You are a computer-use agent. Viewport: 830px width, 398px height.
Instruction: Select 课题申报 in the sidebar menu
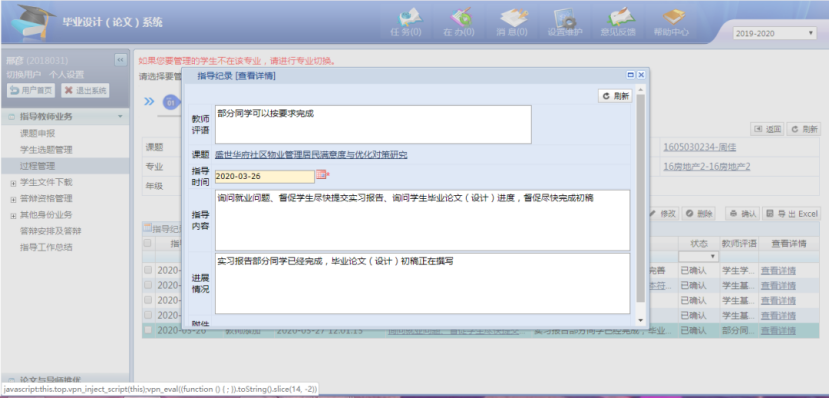(x=38, y=133)
